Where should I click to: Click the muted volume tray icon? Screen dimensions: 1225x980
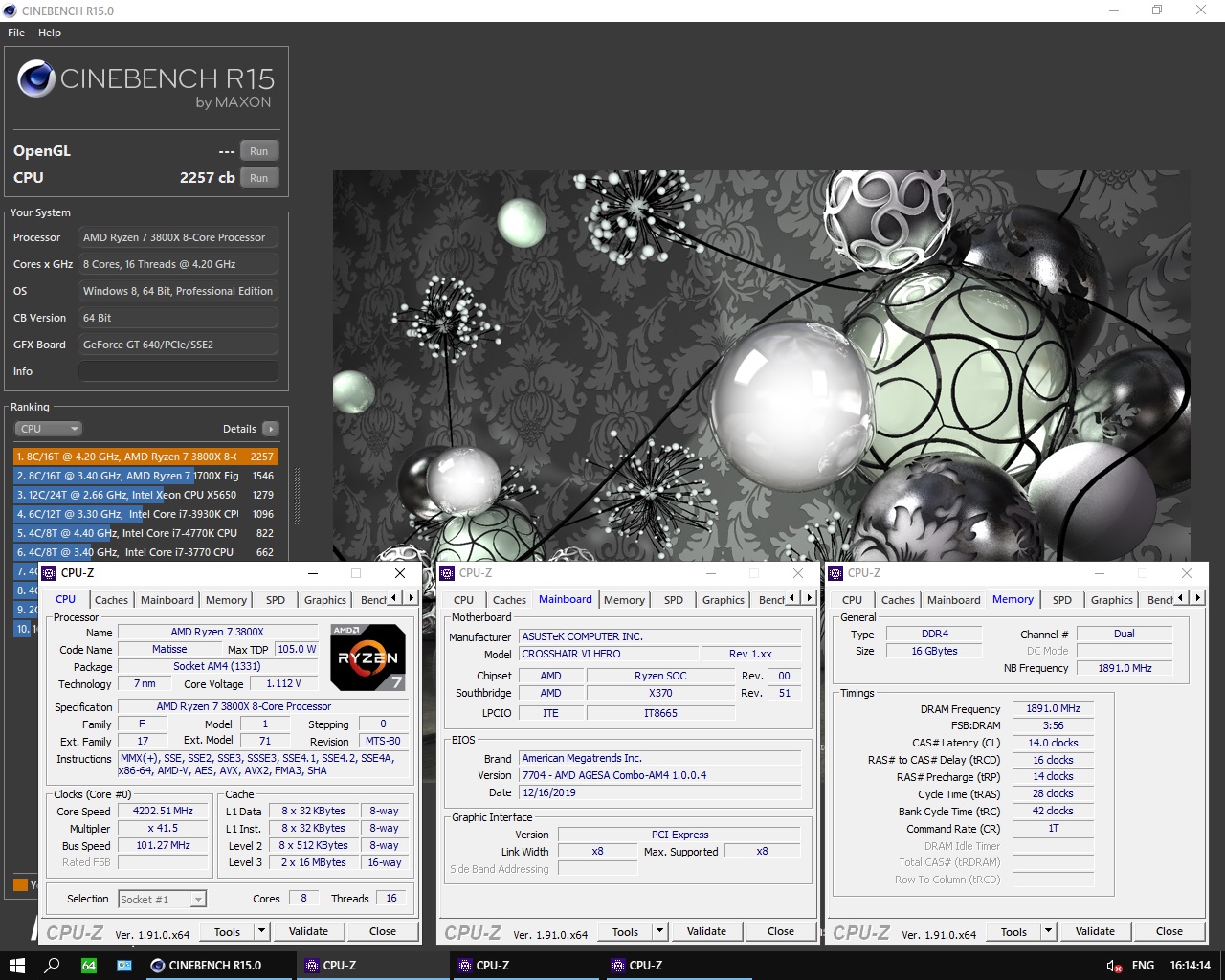[1114, 966]
